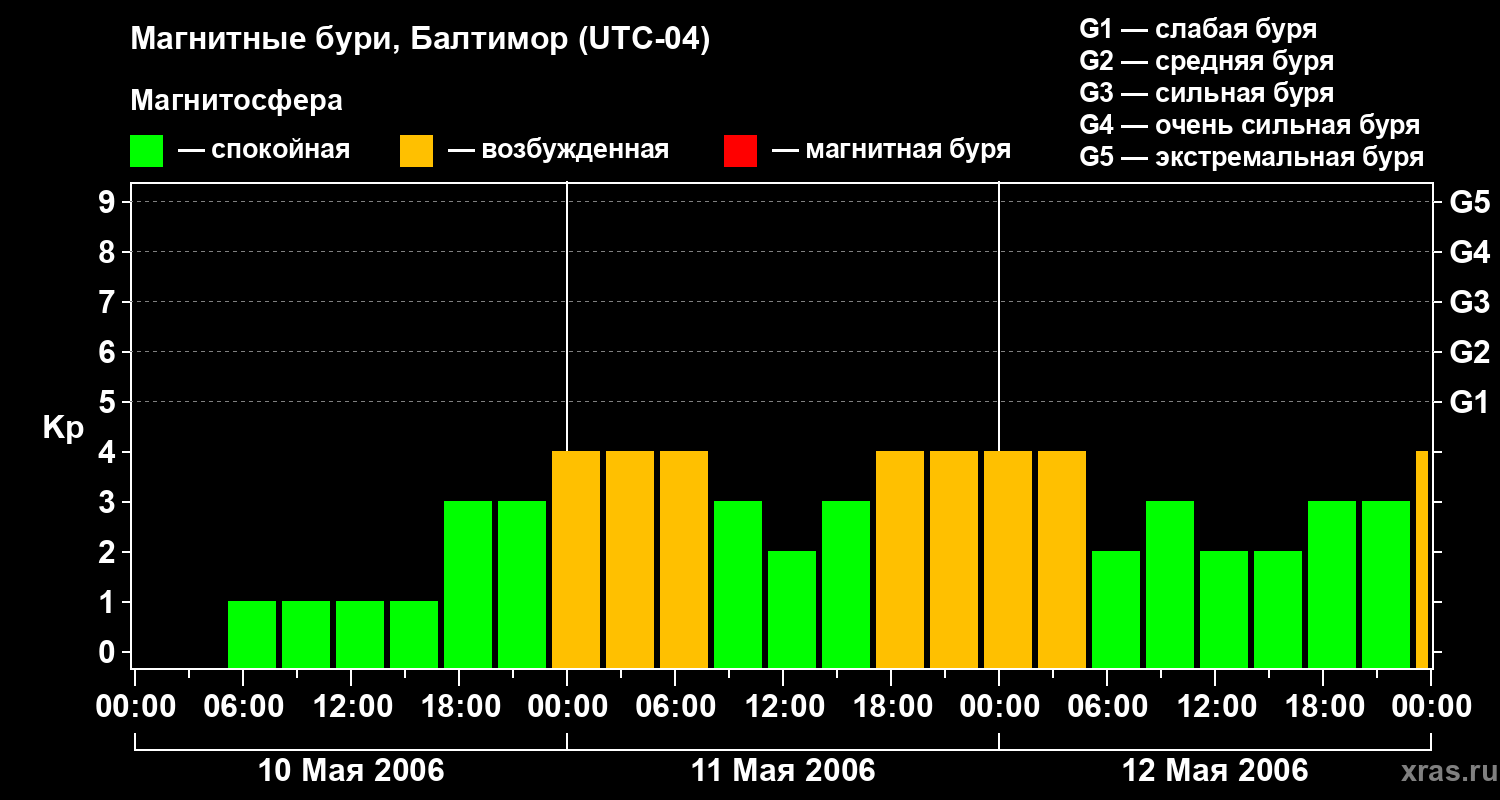Click the 18:00 time label of 10 Мая
The width and height of the screenshot is (1500, 800).
[x=459, y=707]
